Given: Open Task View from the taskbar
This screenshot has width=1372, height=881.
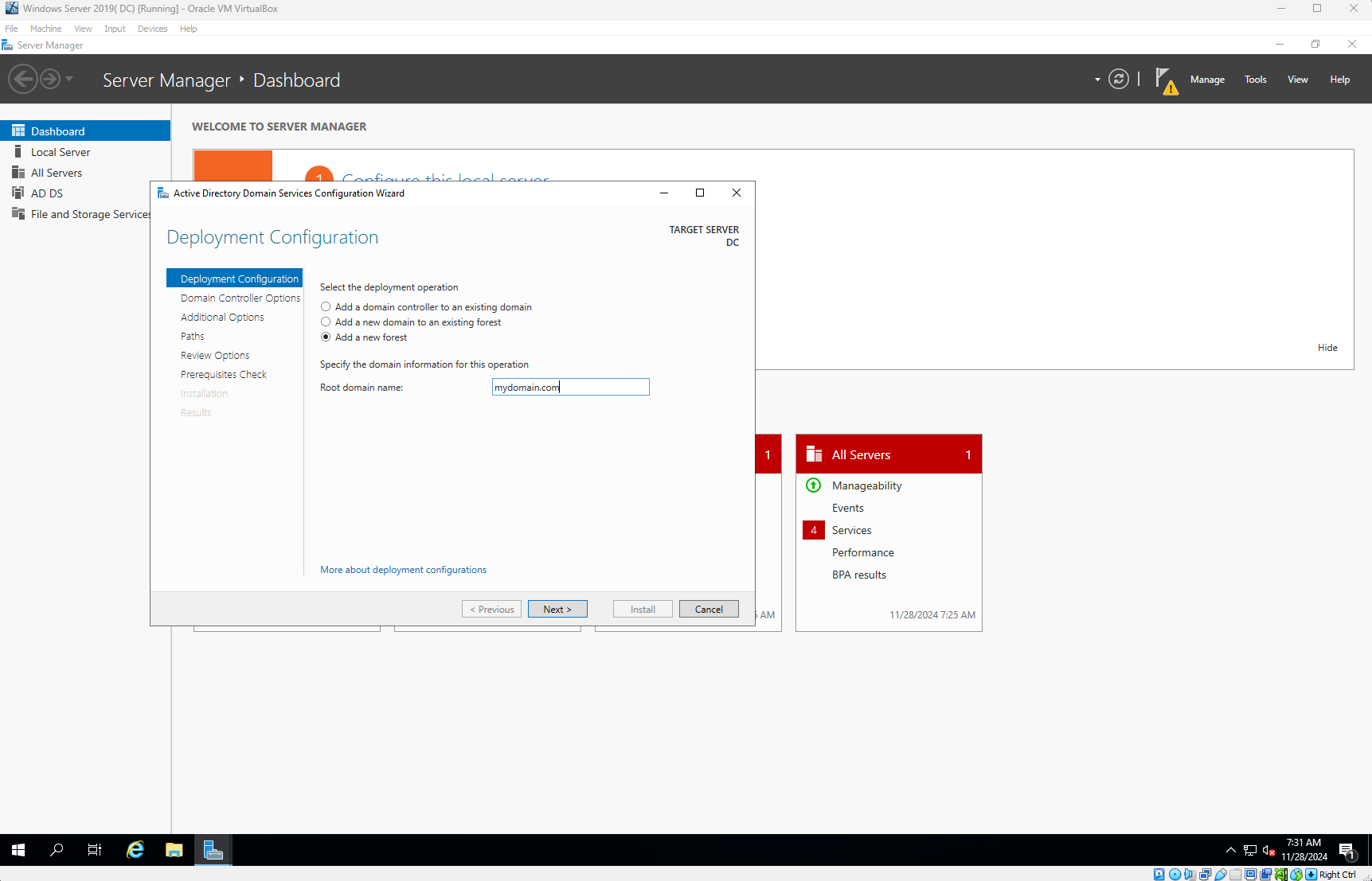Looking at the screenshot, I should pos(95,850).
